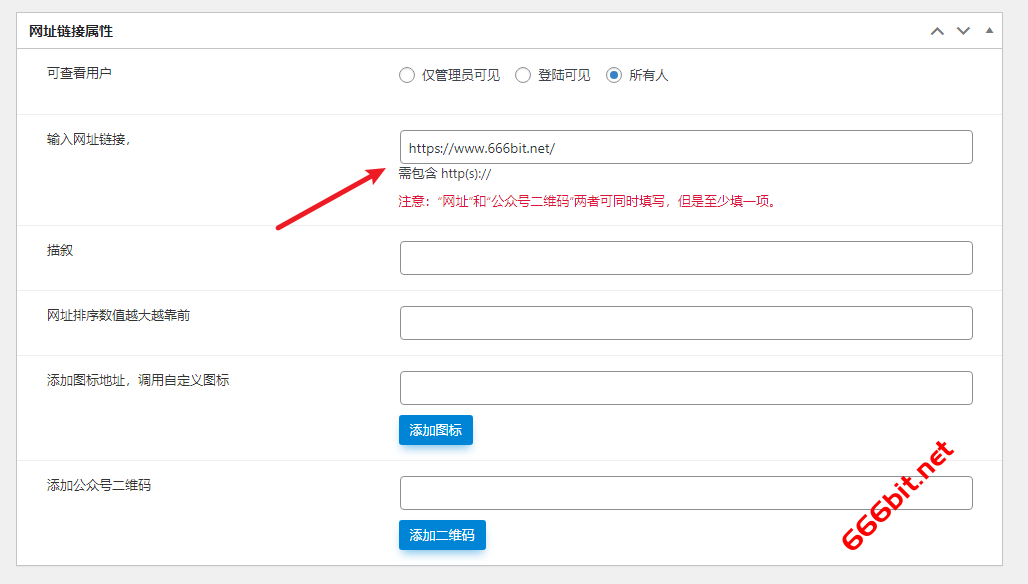Click the move panel up arrow
Screen dimensions: 1028x584
(937, 31)
